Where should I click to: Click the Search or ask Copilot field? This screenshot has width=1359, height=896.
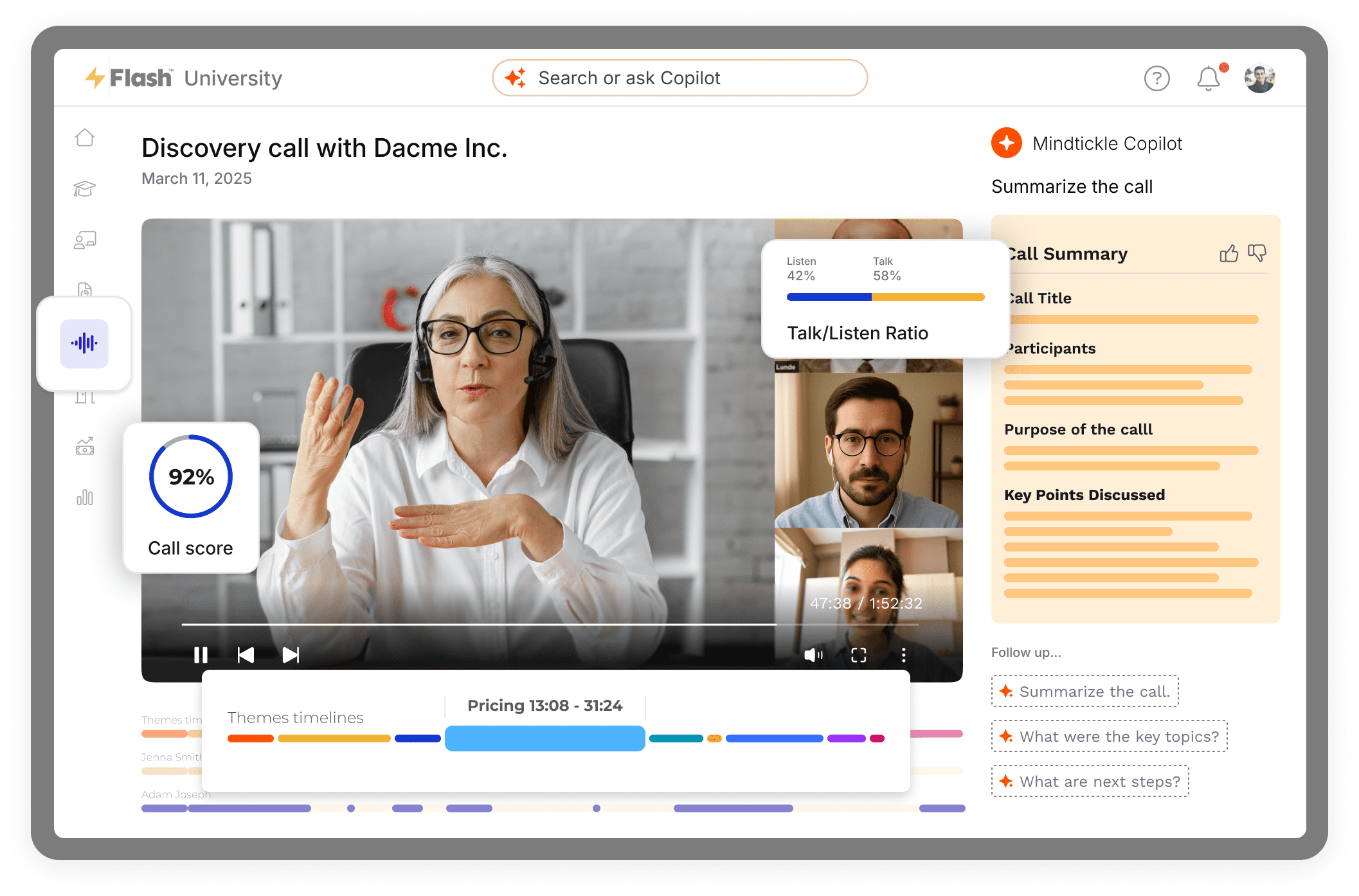[679, 78]
